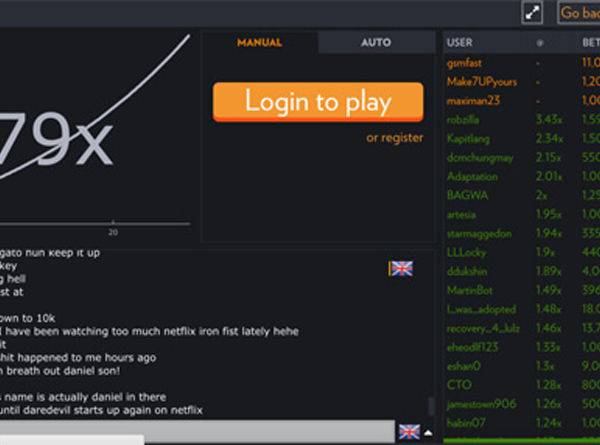This screenshot has height=445, width=600.
Task: Click the @ cashout column header
Action: click(x=539, y=43)
